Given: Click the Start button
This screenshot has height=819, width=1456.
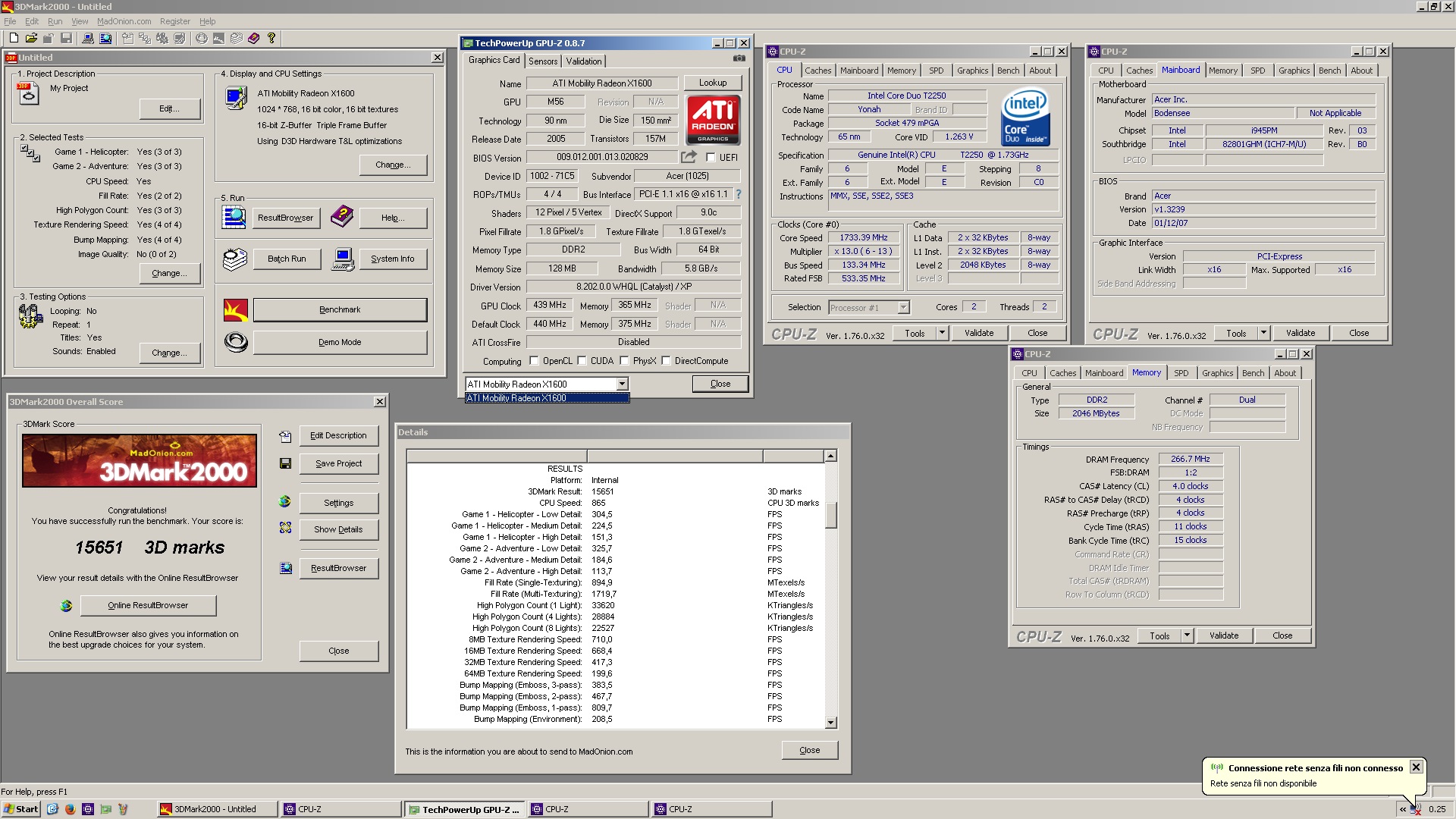Looking at the screenshot, I should [21, 809].
